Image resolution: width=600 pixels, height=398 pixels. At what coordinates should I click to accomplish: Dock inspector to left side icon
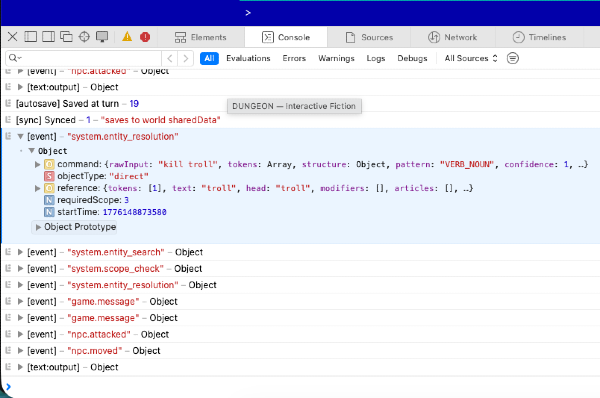click(x=31, y=37)
